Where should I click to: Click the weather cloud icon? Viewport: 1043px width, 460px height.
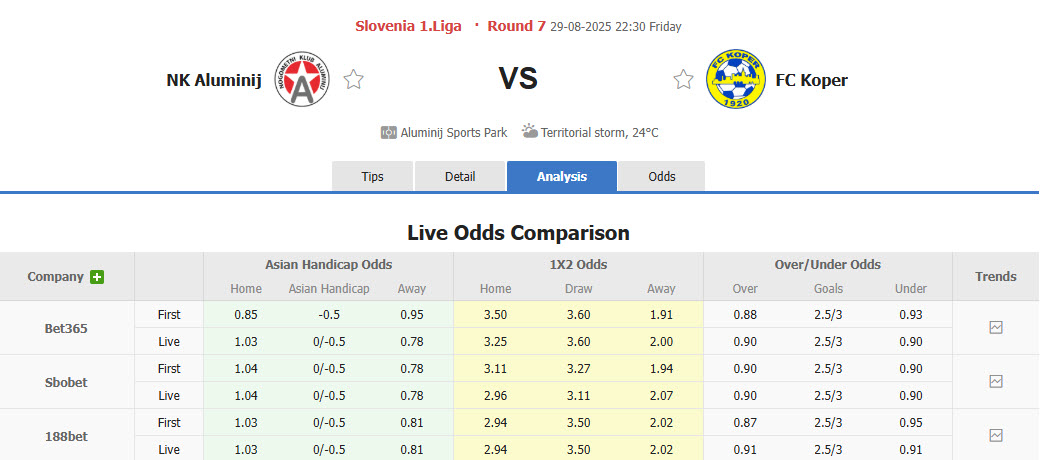click(x=529, y=132)
